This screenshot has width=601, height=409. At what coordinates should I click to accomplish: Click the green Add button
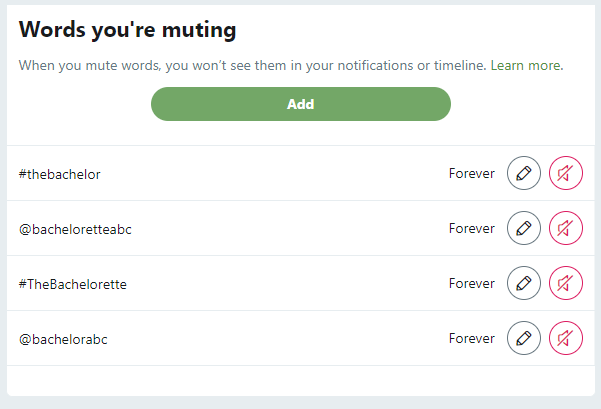301,104
